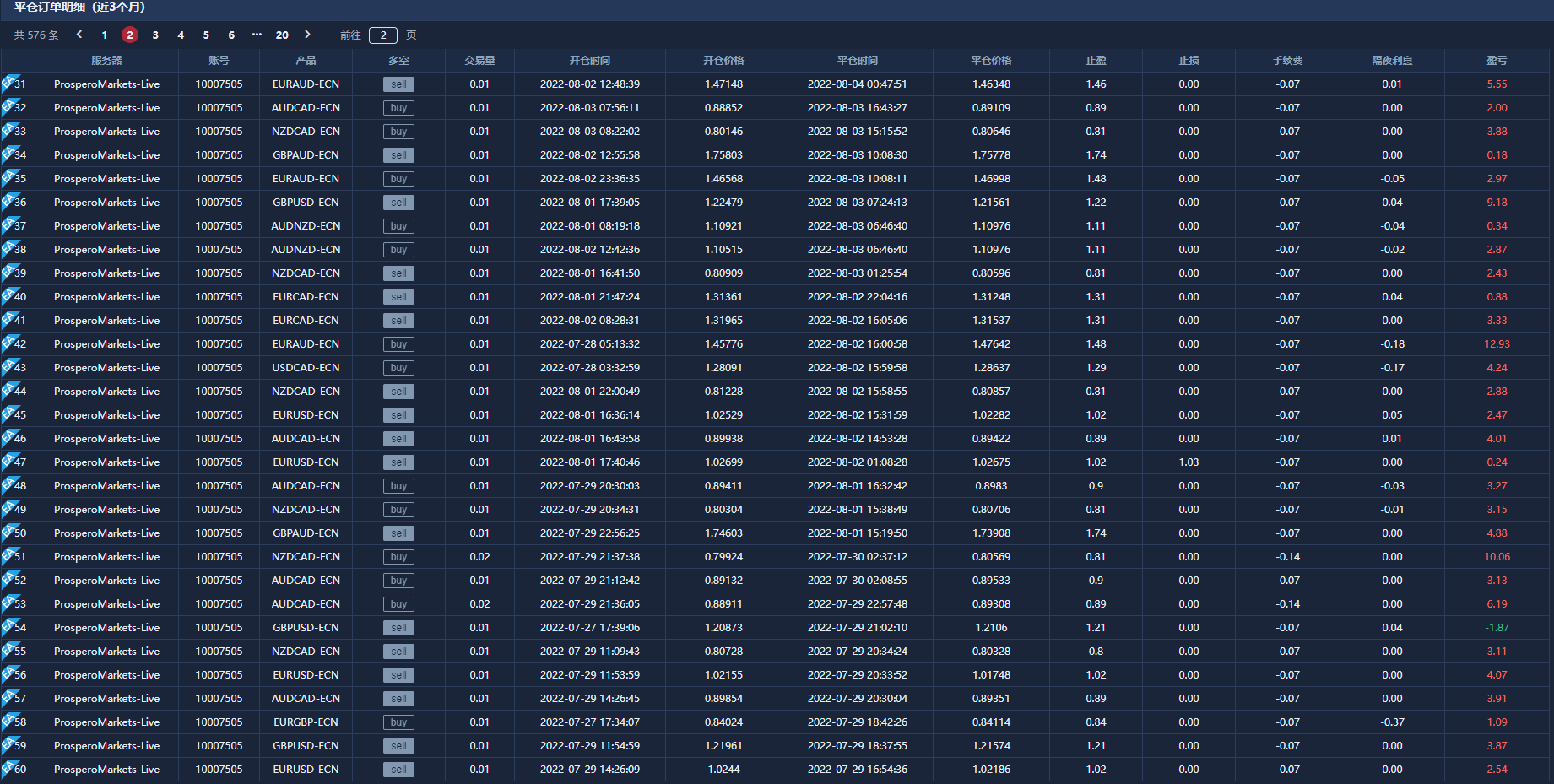Click the blue tag icon on row 51

point(10,555)
